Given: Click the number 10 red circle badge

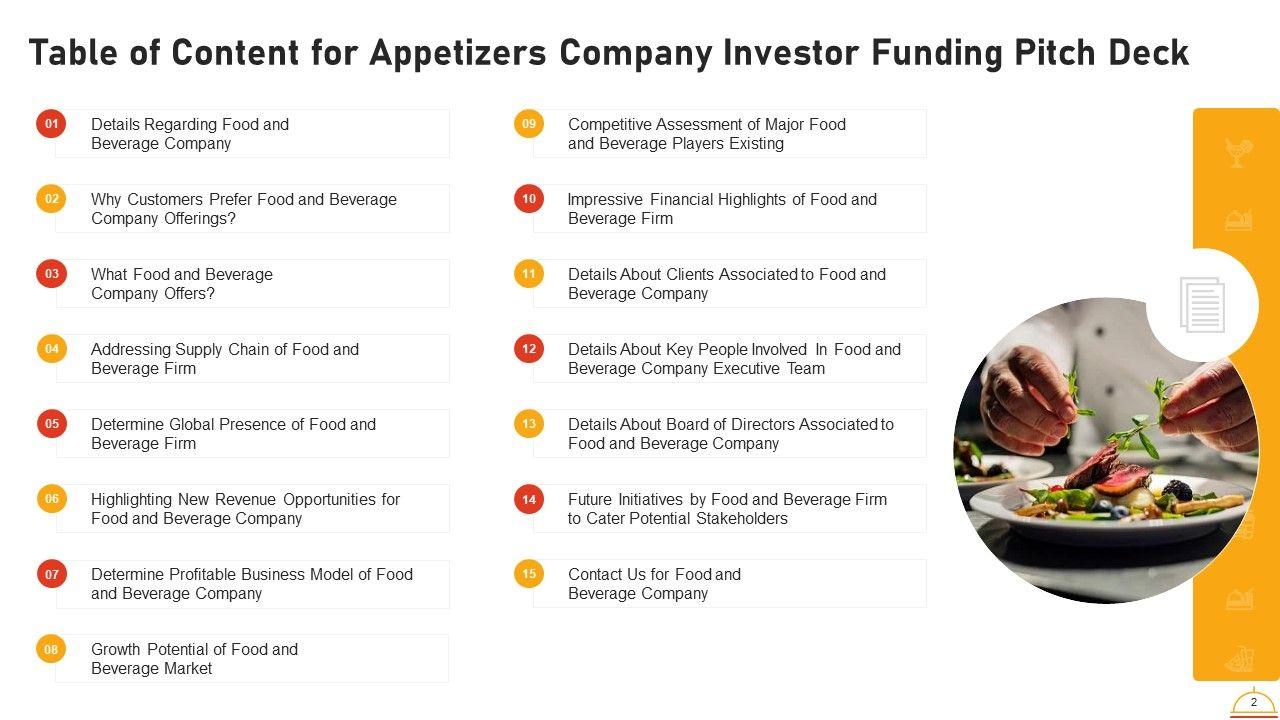Looking at the screenshot, I should pos(529,199).
